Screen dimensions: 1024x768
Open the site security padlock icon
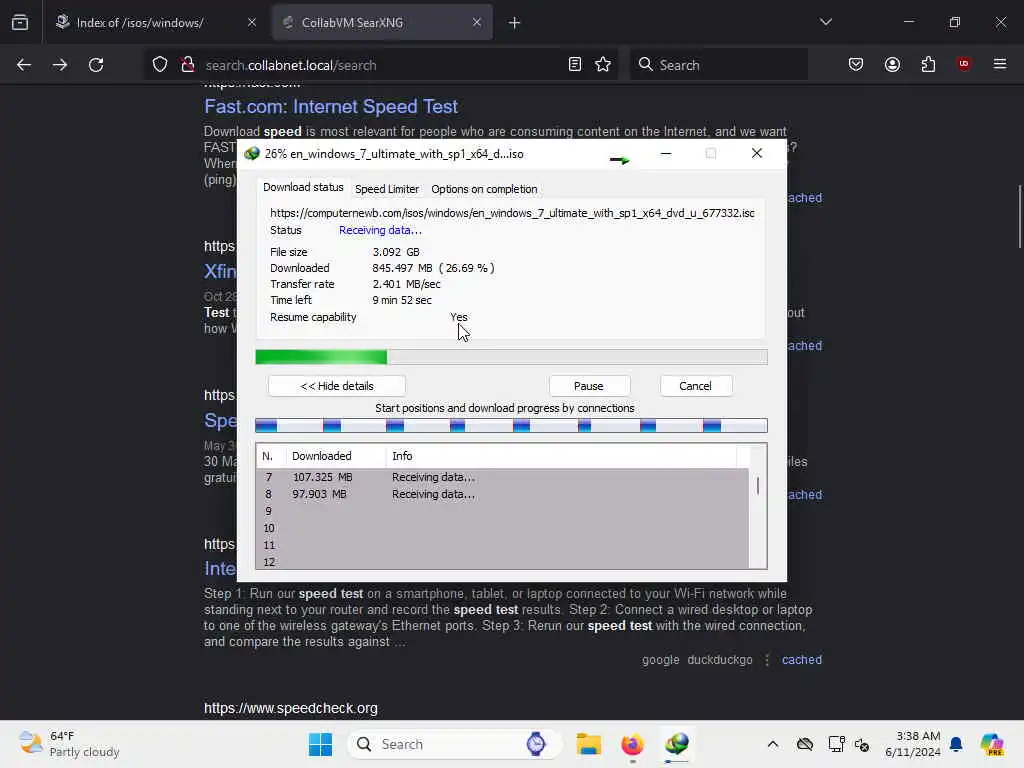pyautogui.click(x=188, y=65)
